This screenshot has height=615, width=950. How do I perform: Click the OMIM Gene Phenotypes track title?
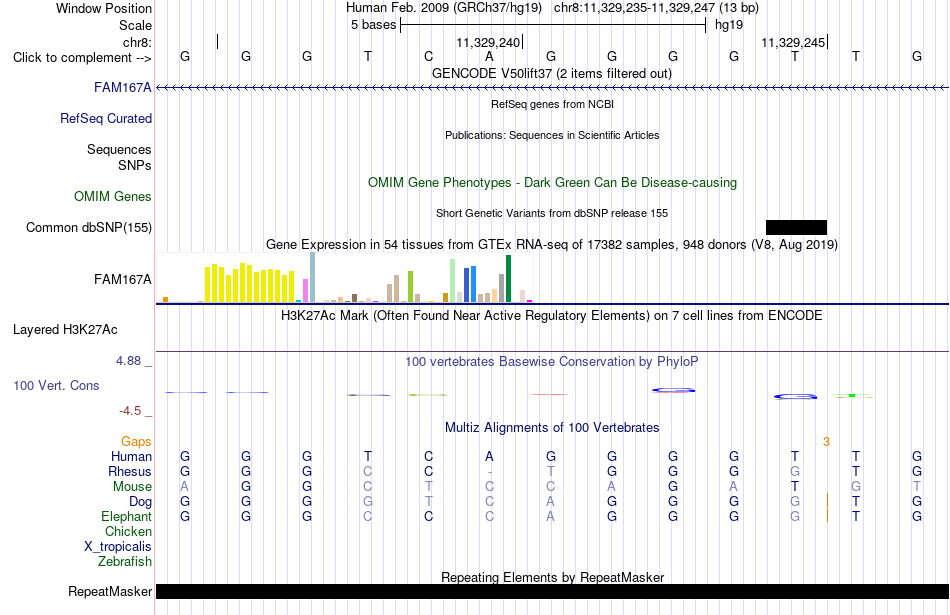pos(552,183)
